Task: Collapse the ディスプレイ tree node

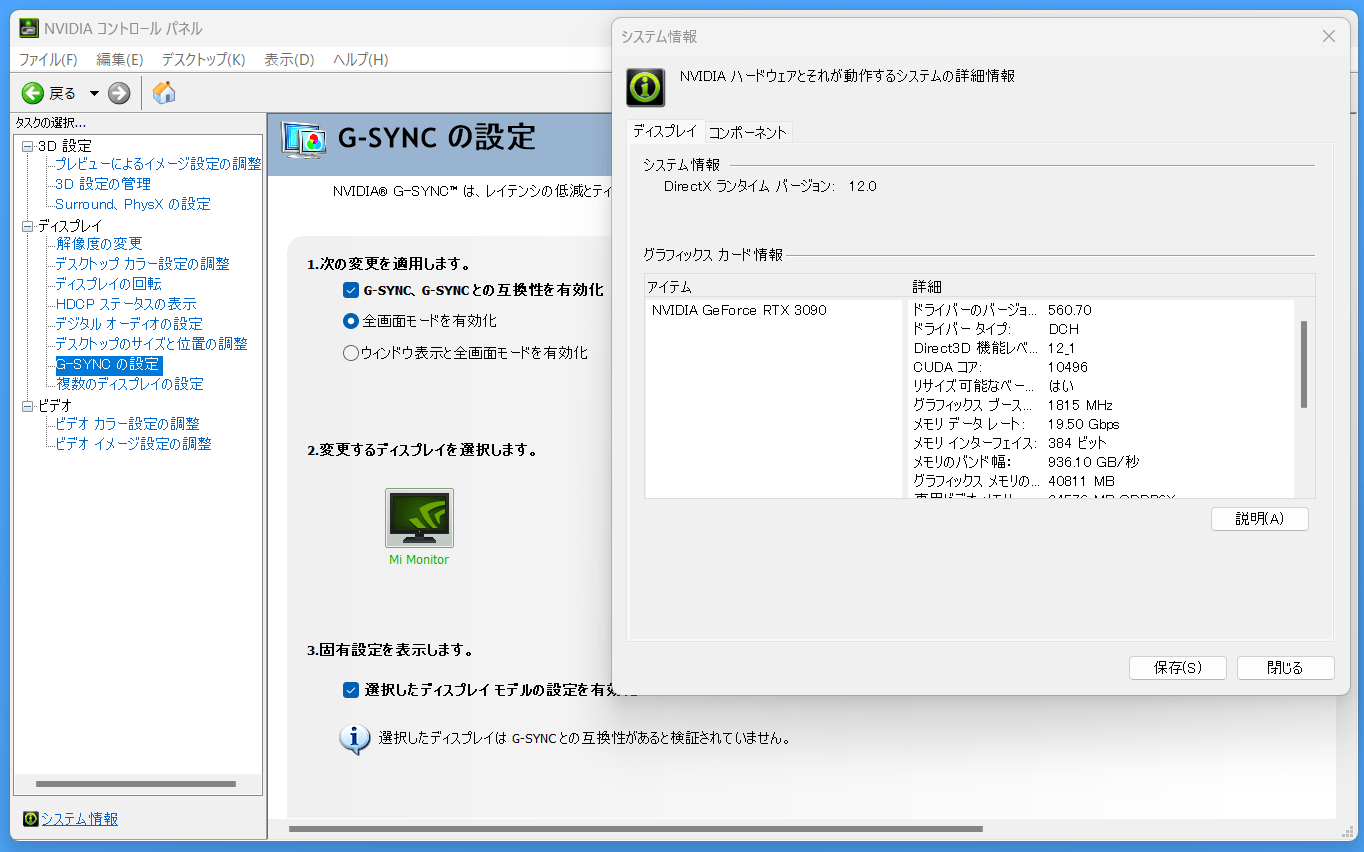Action: point(27,226)
